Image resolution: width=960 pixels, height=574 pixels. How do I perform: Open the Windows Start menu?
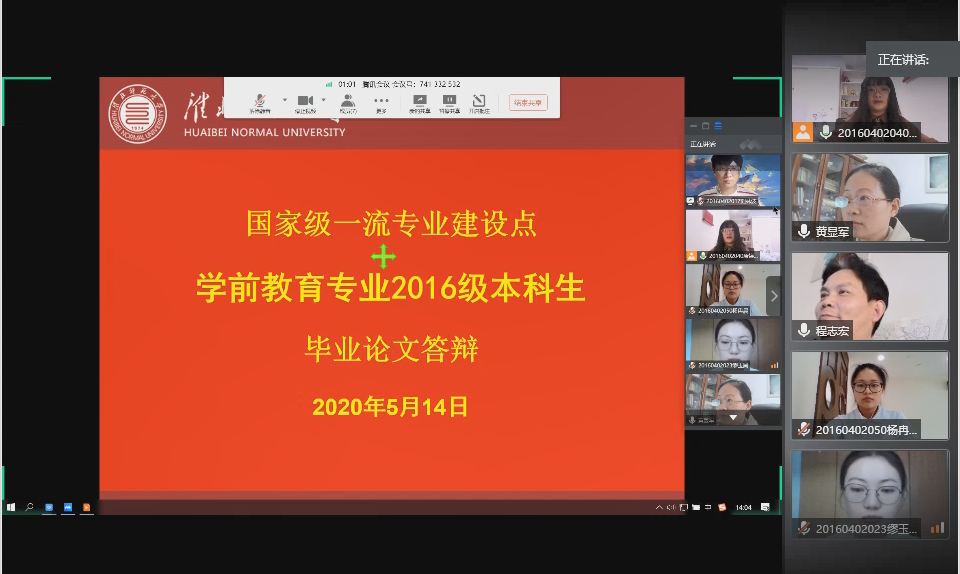coord(11,507)
